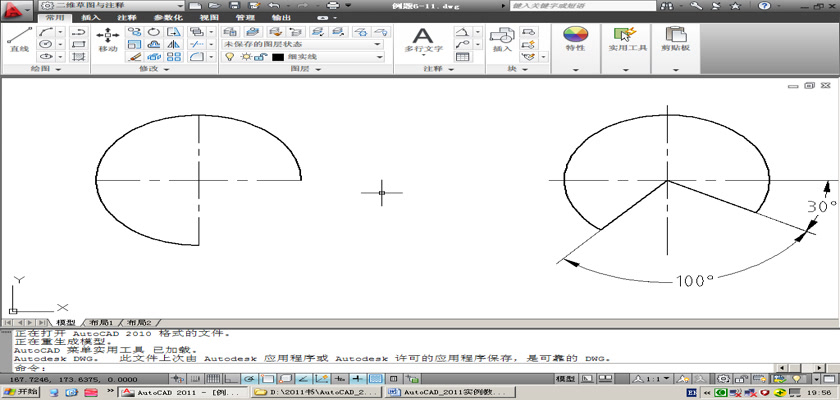Open the annotation scale 1:1 dropdown
The height and width of the screenshot is (400, 840).
tap(651, 379)
